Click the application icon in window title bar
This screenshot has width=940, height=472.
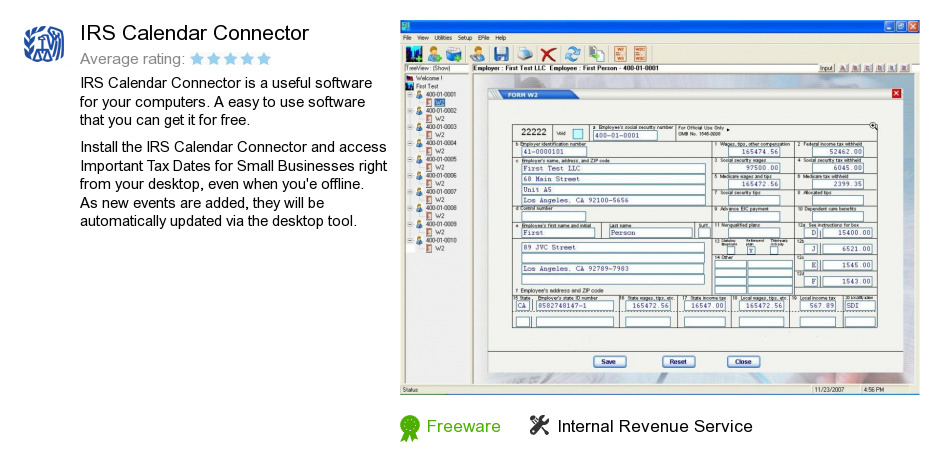pos(406,26)
